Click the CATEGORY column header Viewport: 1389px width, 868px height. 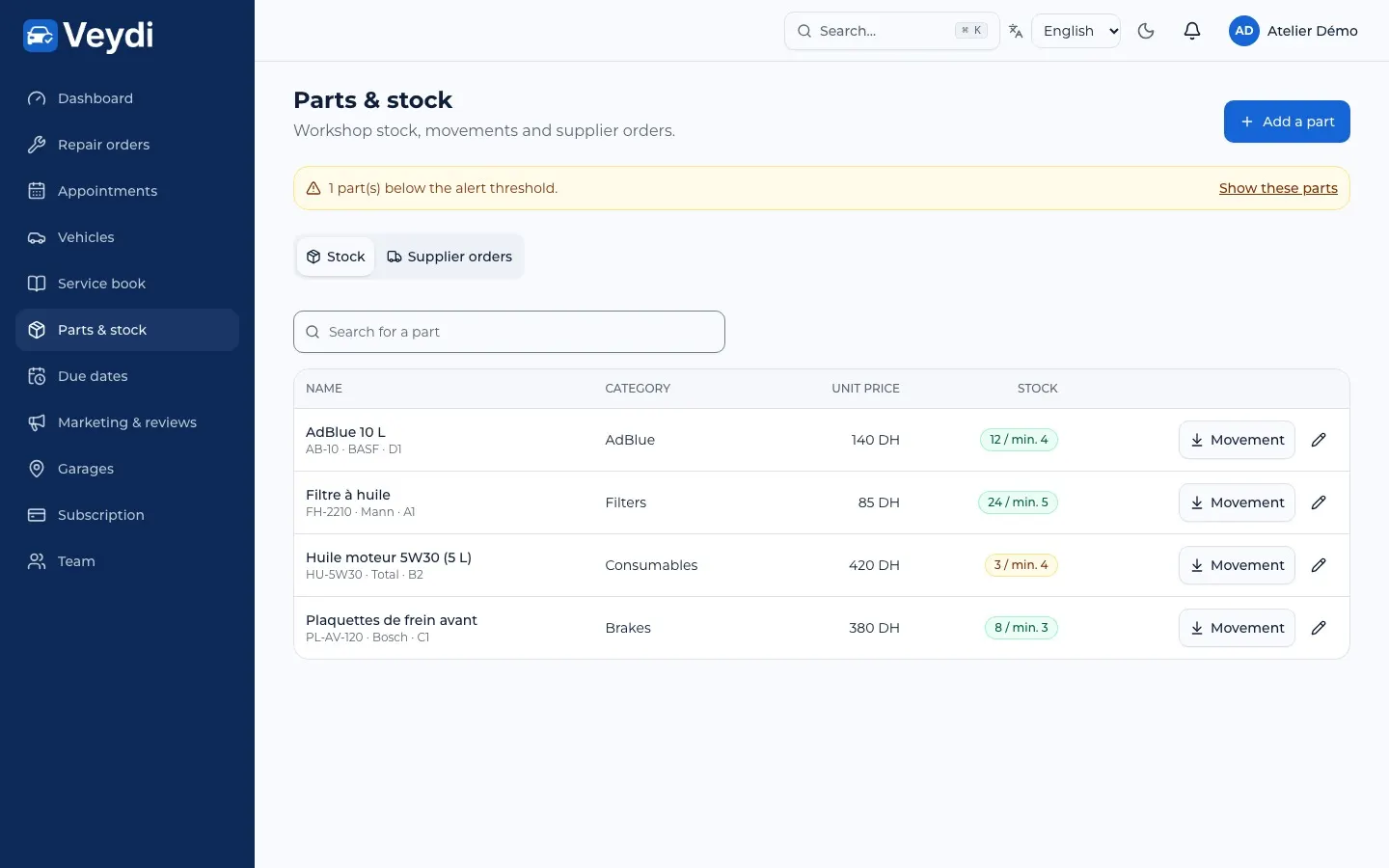[638, 389]
